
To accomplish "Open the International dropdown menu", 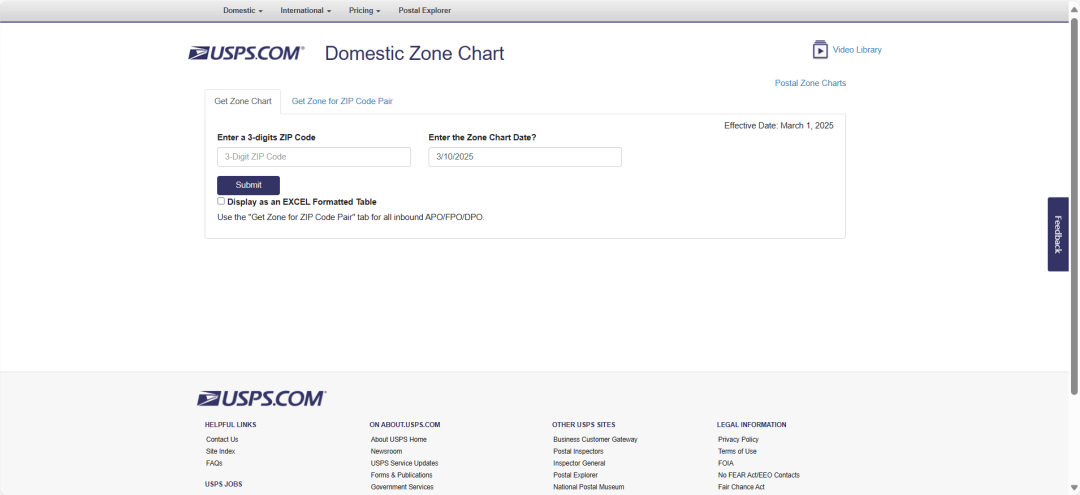I will [x=305, y=10].
